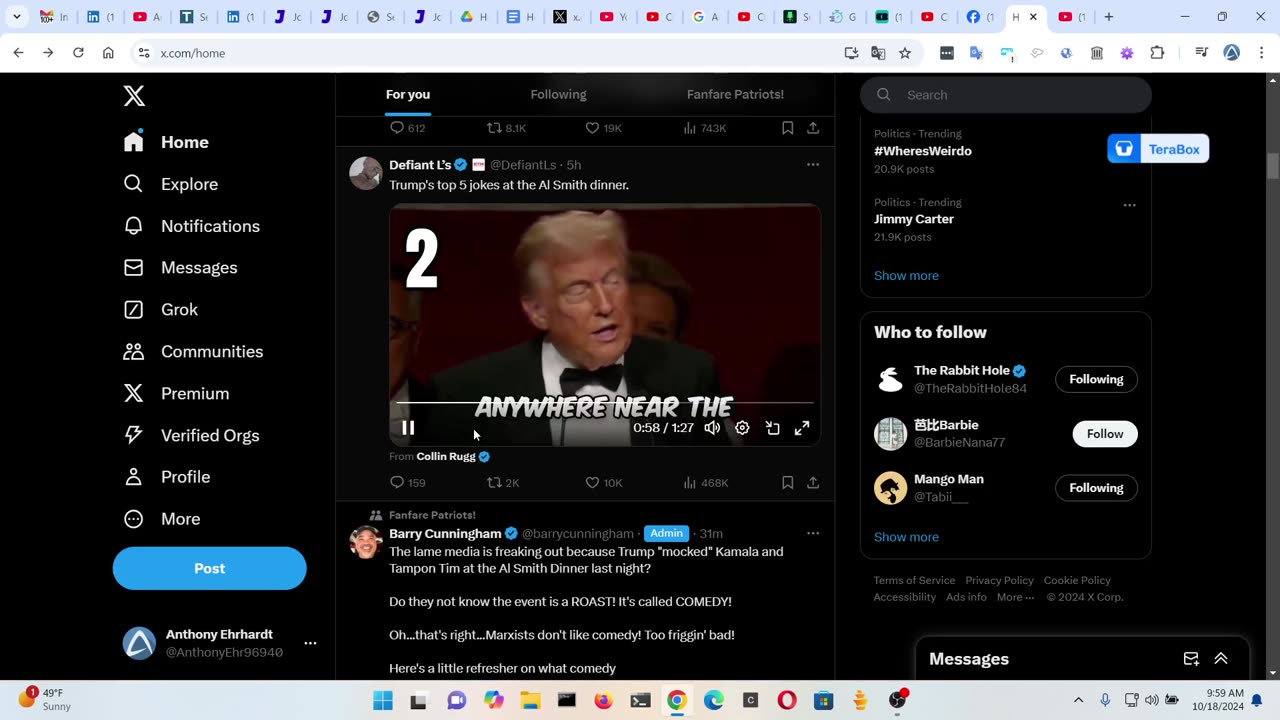Expand the footer More menu
The image size is (1280, 720).
pos(1016,597)
